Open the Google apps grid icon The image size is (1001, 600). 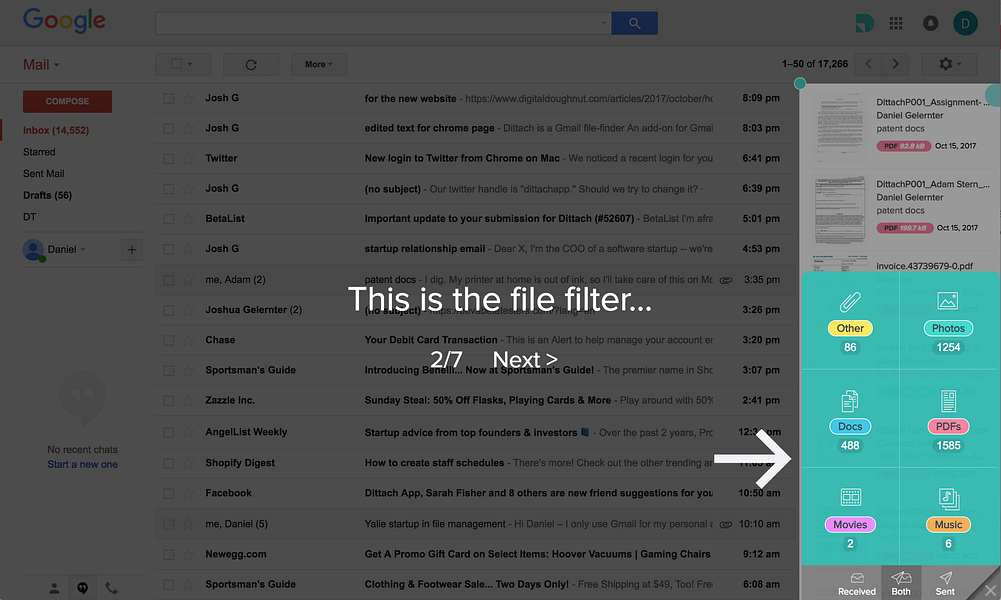[x=896, y=24]
